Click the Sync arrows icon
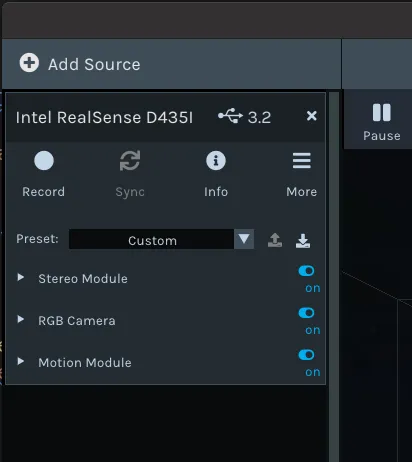This screenshot has height=462, width=412. point(130,161)
